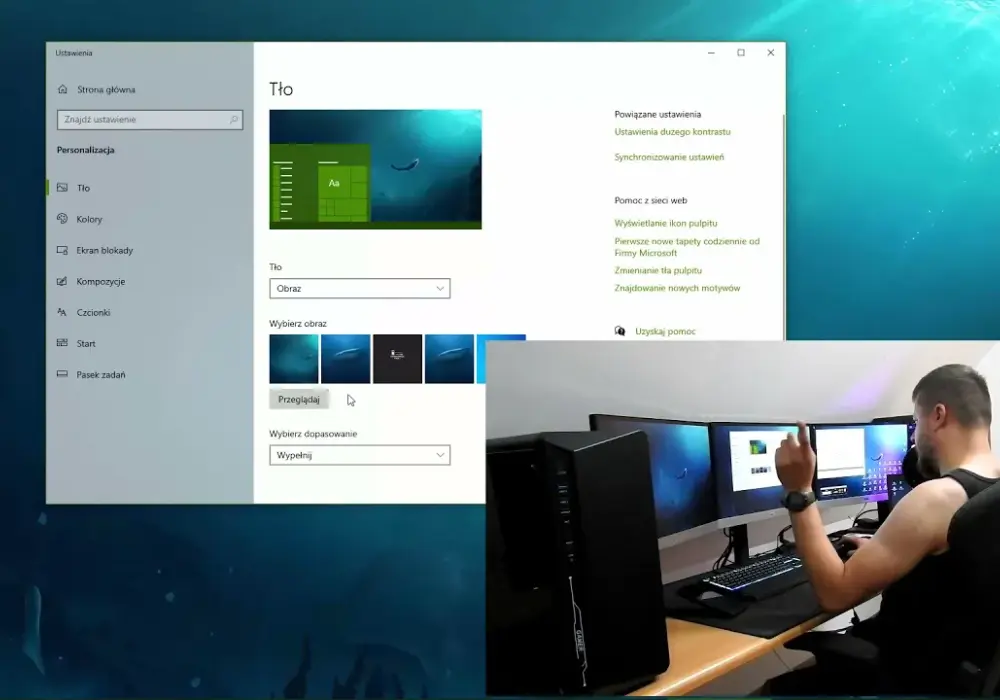Click the search magnifier icon in Znajdź ustawienie
Viewport: 1000px width, 700px height.
[233, 119]
